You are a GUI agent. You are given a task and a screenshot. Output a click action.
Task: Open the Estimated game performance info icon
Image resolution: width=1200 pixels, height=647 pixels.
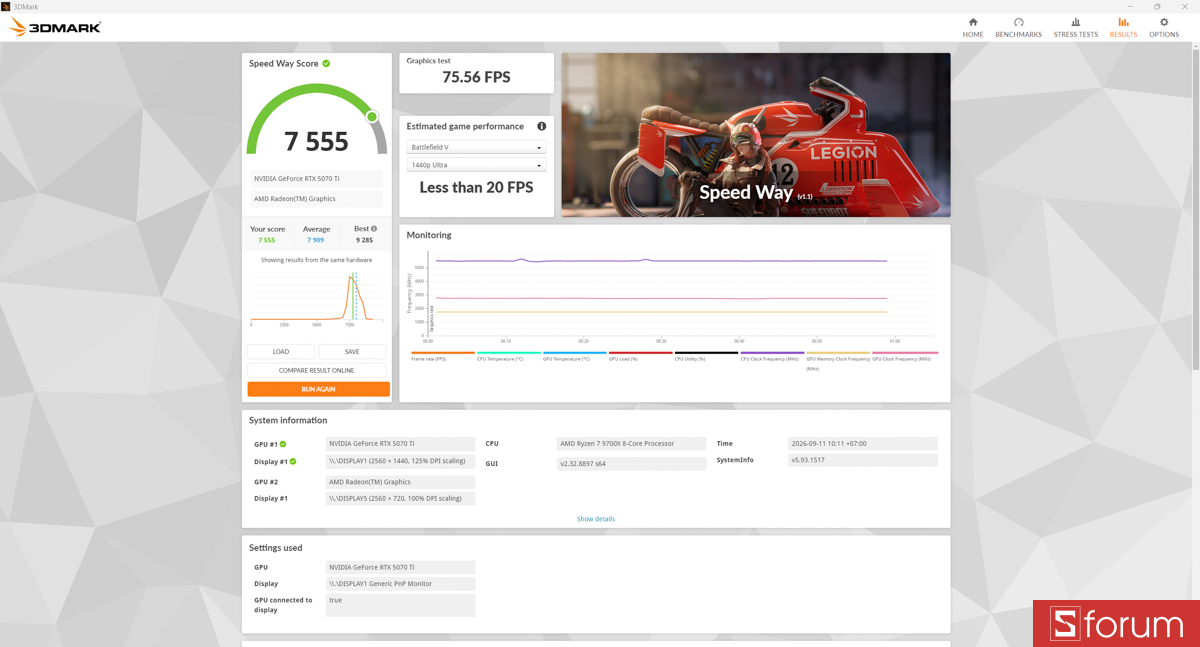[x=541, y=126]
